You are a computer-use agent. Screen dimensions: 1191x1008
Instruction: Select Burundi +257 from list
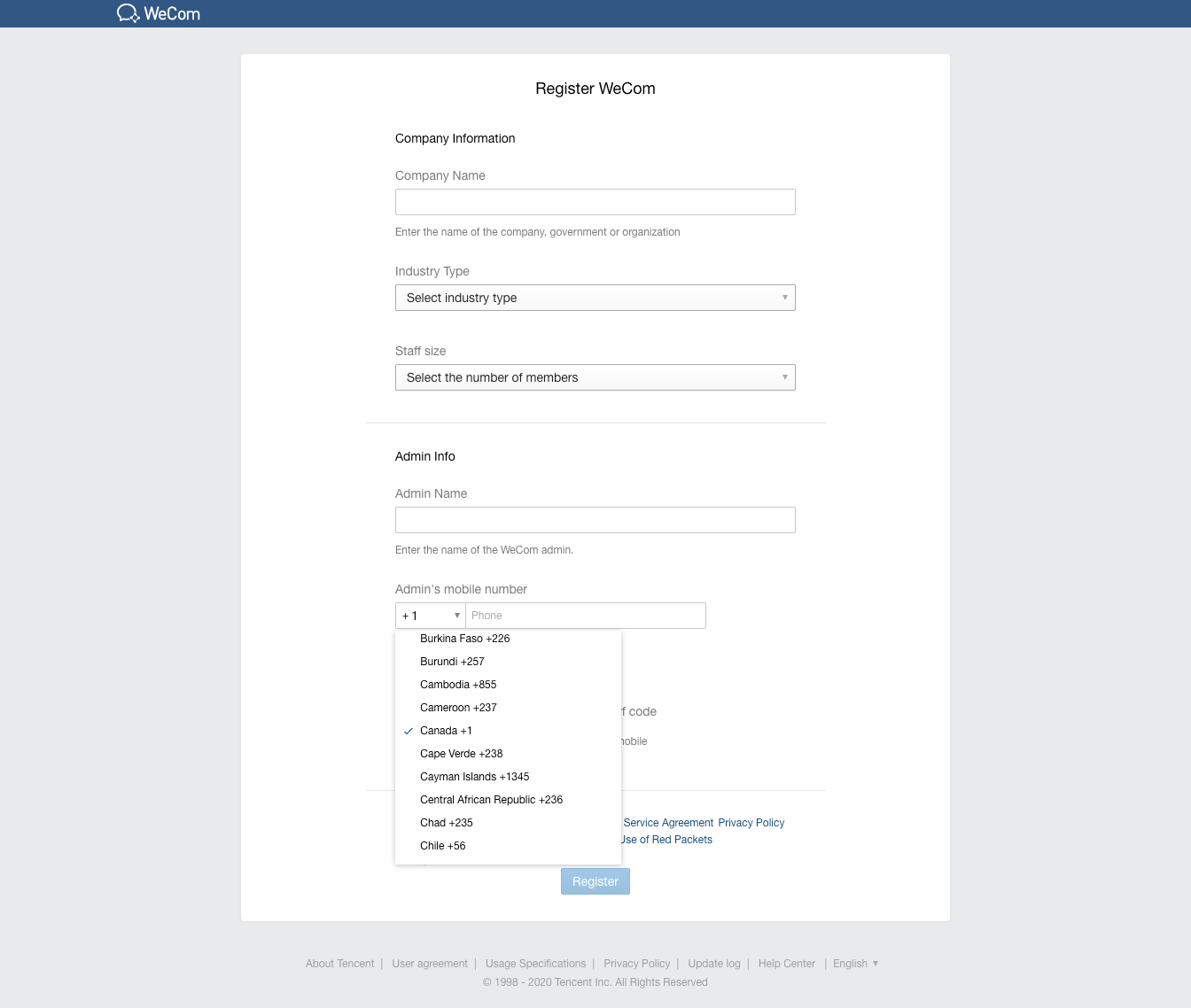[x=508, y=662]
